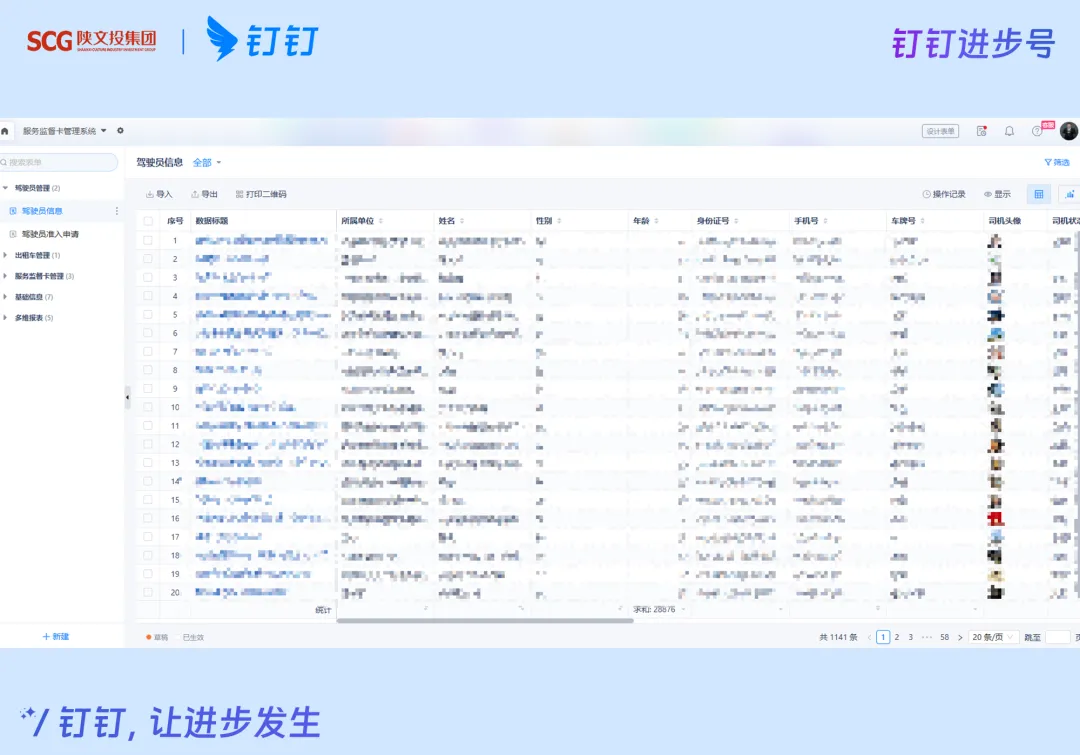The image size is (1080, 755).
Task: Open notifications bell icon
Action: pyautogui.click(x=1009, y=131)
